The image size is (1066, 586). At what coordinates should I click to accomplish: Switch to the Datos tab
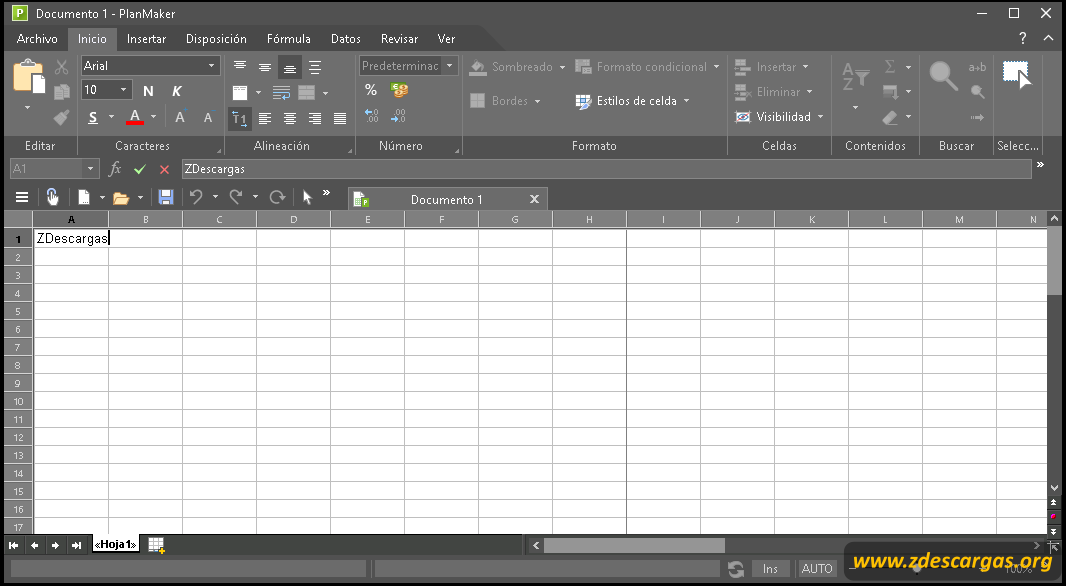pyautogui.click(x=346, y=39)
